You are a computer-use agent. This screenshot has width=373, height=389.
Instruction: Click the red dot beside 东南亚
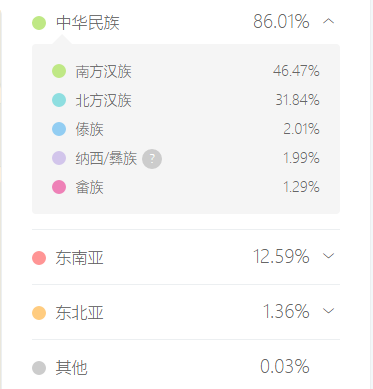(x=39, y=258)
